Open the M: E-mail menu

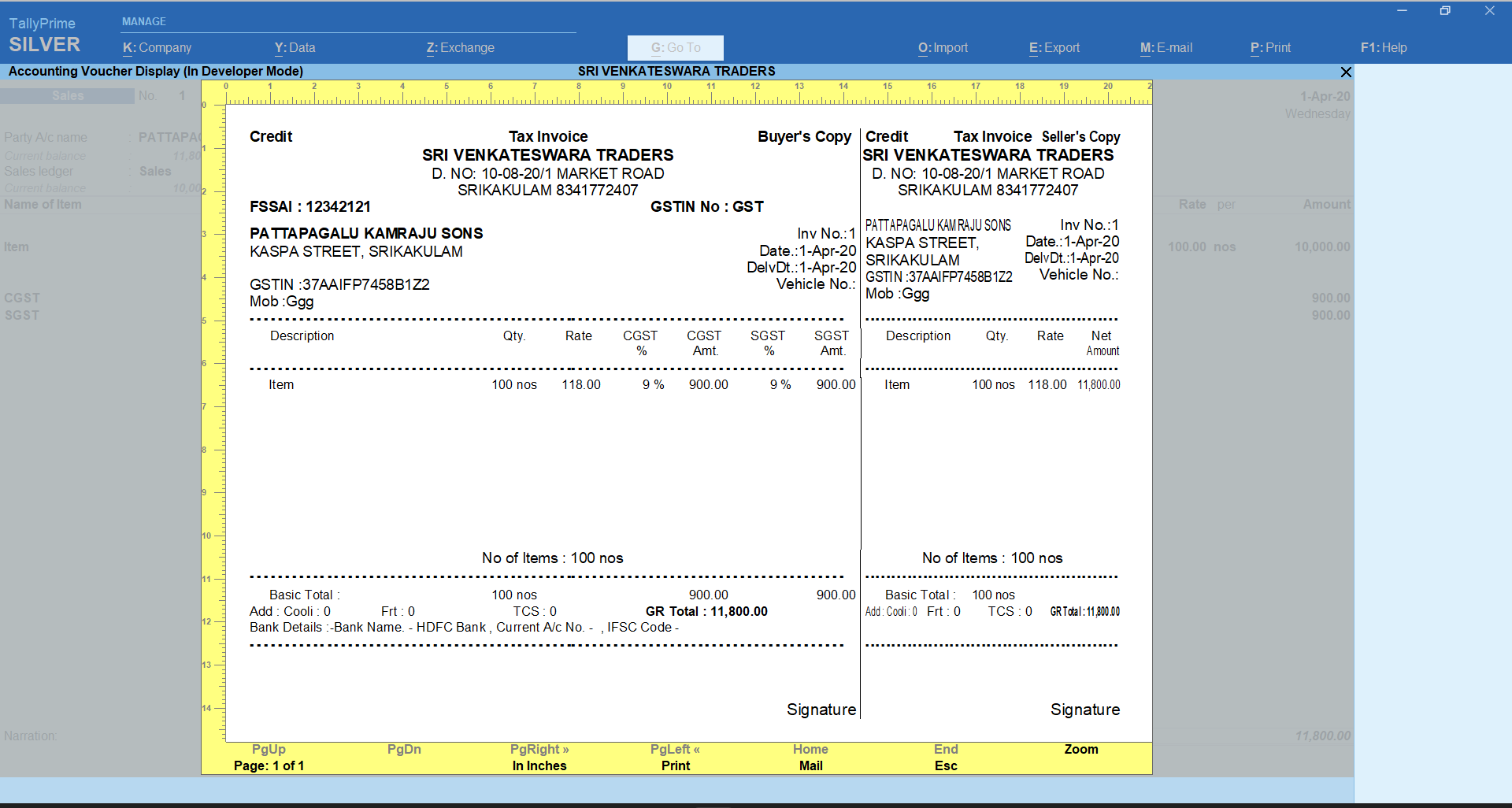pyautogui.click(x=1166, y=47)
